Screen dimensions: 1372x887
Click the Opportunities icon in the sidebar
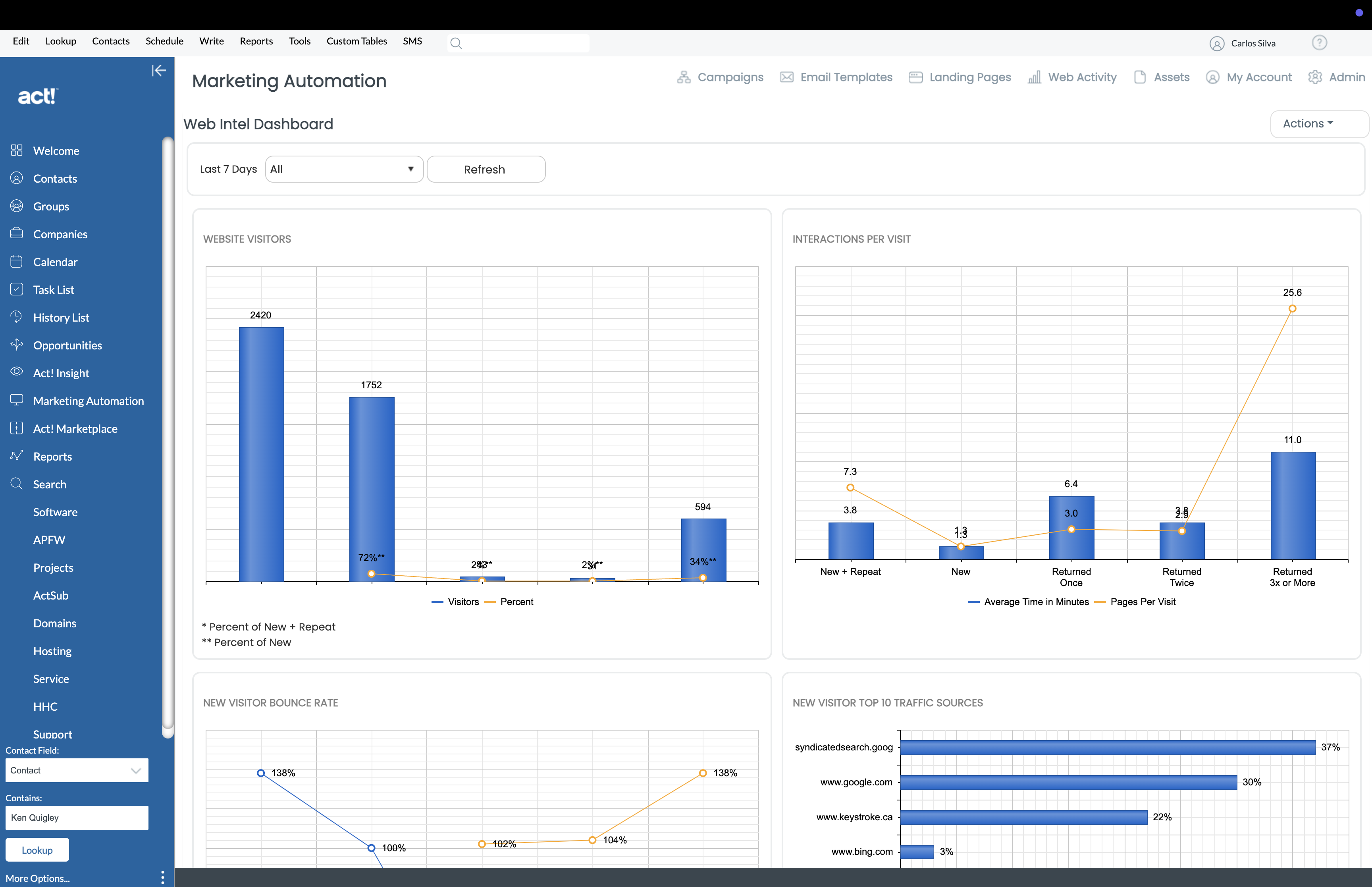point(17,344)
